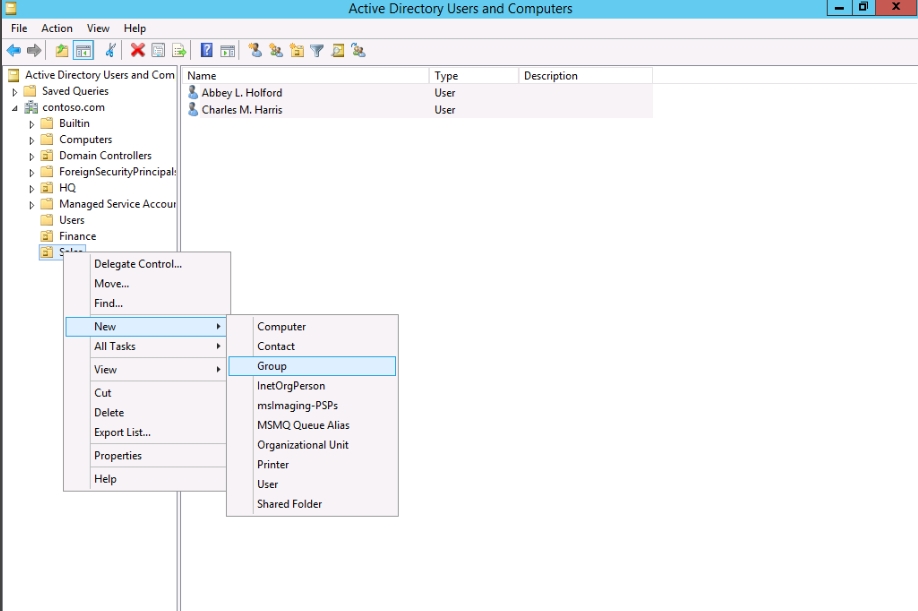Open the File menu
Image resolution: width=918 pixels, height=611 pixels.
19,28
